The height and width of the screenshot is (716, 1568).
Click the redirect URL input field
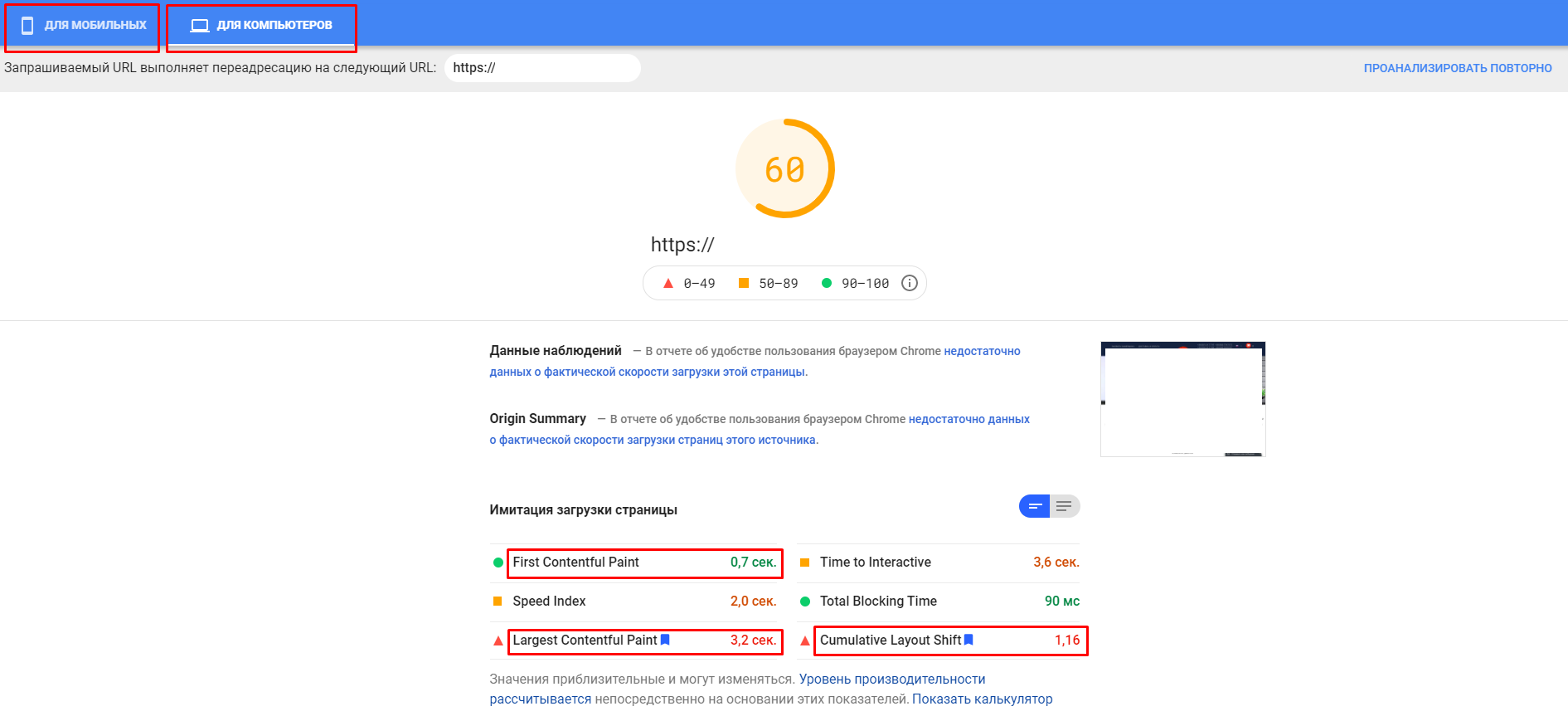tap(542, 68)
